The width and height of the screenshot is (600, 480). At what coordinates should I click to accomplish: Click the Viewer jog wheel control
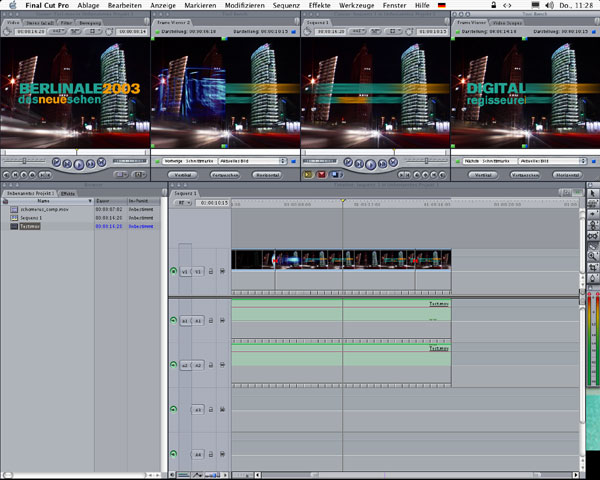coord(129,161)
